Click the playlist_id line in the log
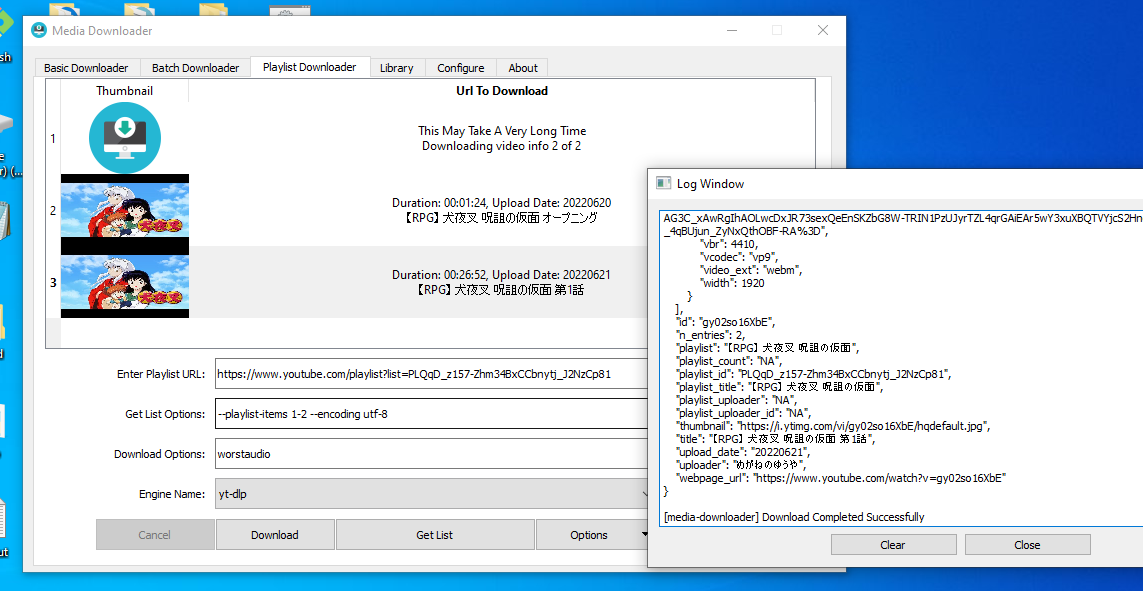 814,374
